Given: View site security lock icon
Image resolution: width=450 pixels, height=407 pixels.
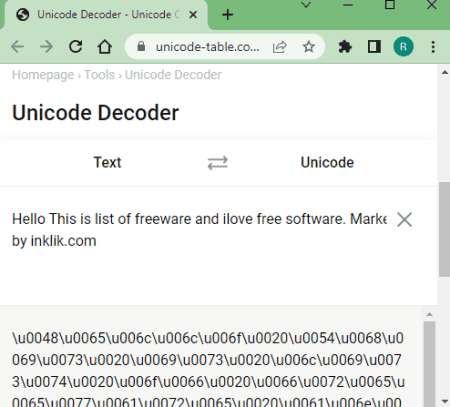Looking at the screenshot, I should (x=141, y=46).
